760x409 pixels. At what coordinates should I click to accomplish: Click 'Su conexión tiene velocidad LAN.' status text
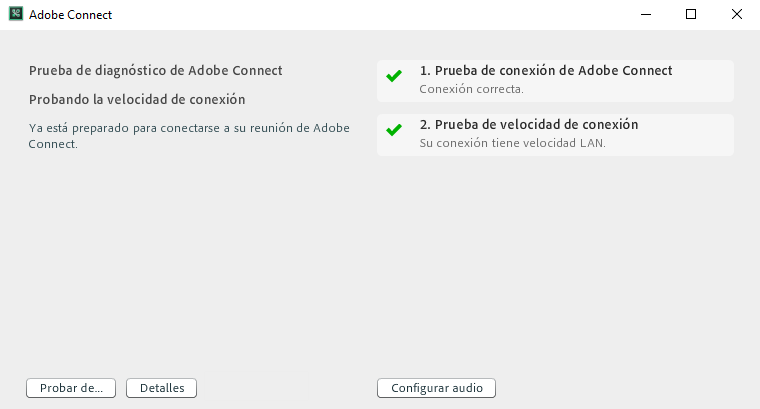tap(512, 143)
